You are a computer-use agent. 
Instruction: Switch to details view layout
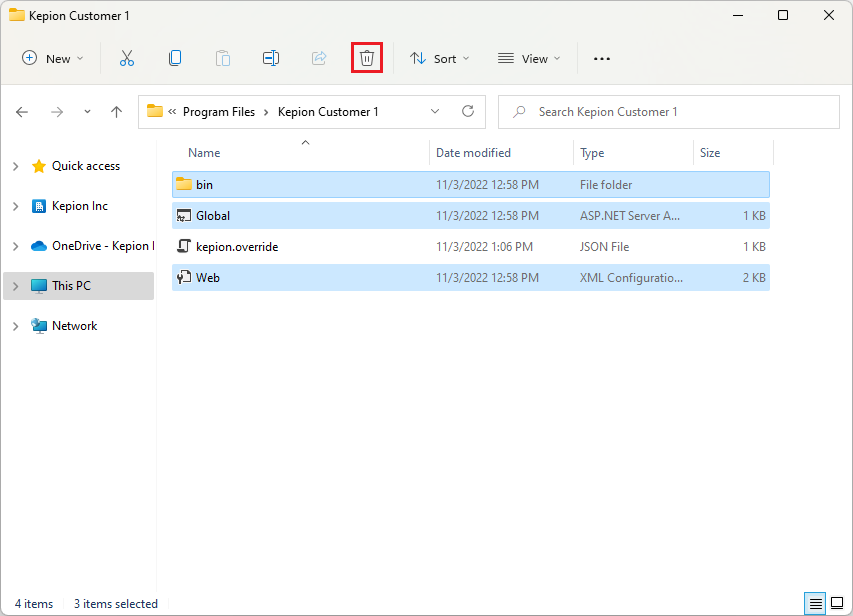(815, 603)
